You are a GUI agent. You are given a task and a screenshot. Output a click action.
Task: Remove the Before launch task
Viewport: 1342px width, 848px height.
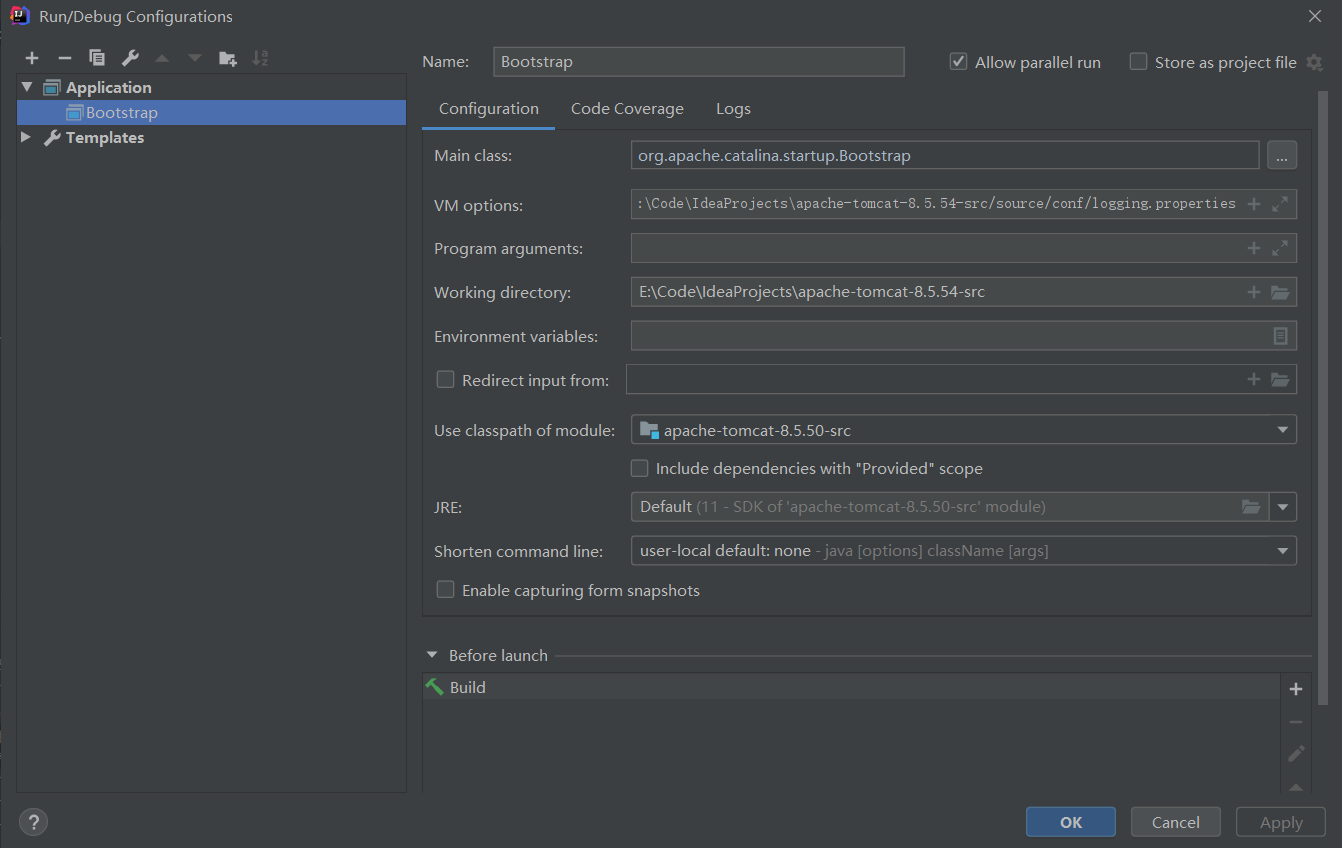tap(1296, 721)
